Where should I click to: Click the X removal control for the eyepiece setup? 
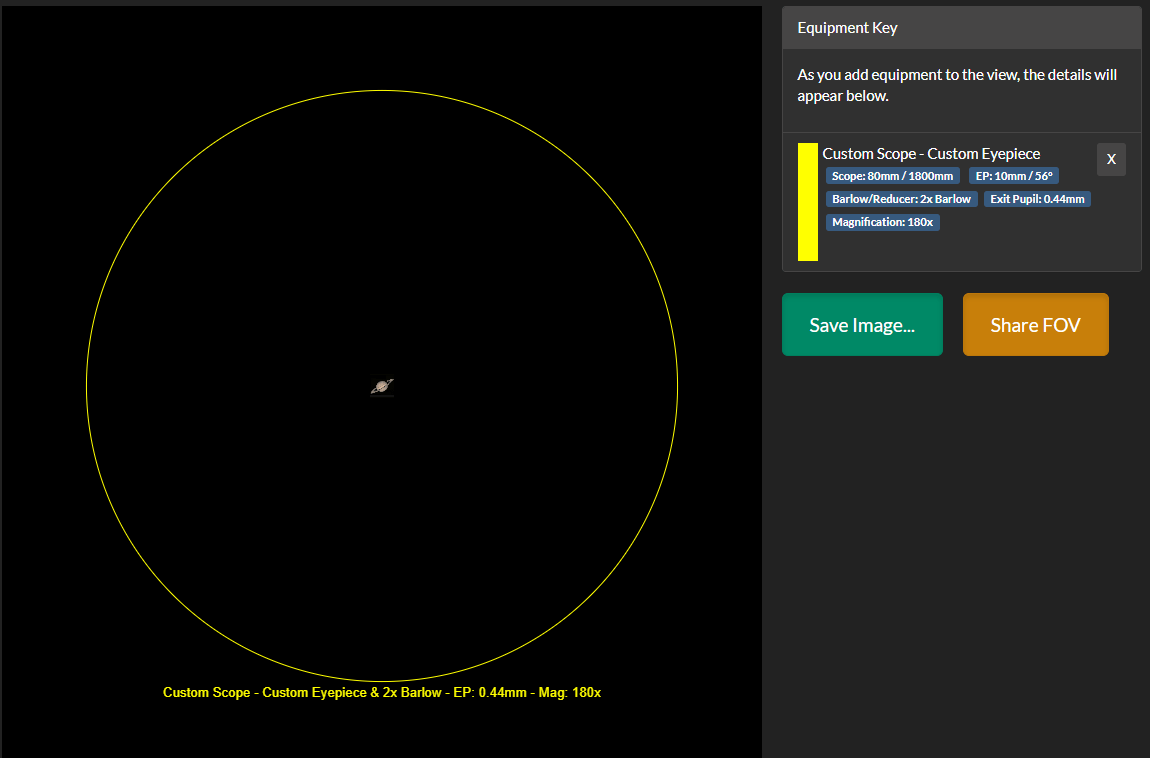[1111, 159]
